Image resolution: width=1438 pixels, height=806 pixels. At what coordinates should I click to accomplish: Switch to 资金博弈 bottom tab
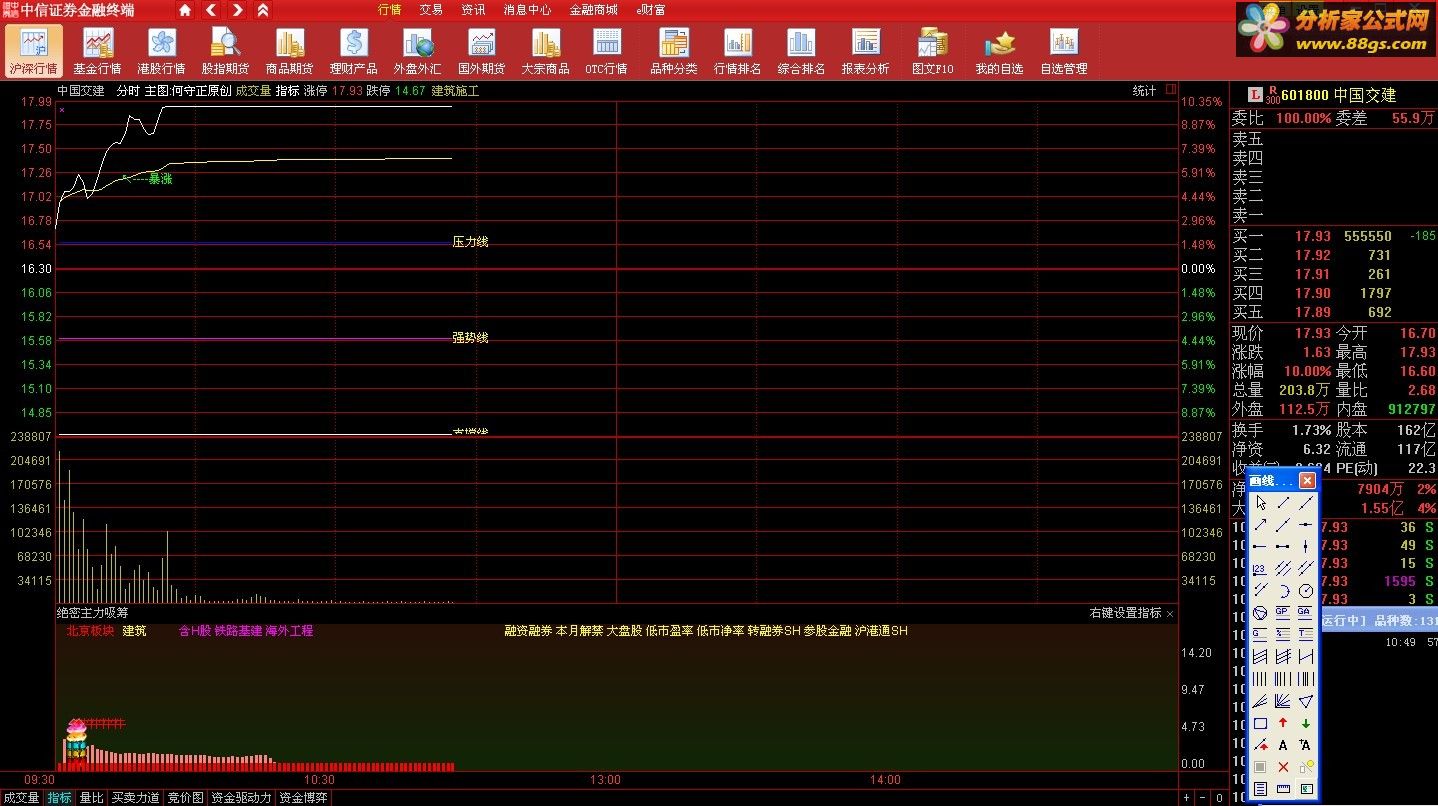(303, 798)
